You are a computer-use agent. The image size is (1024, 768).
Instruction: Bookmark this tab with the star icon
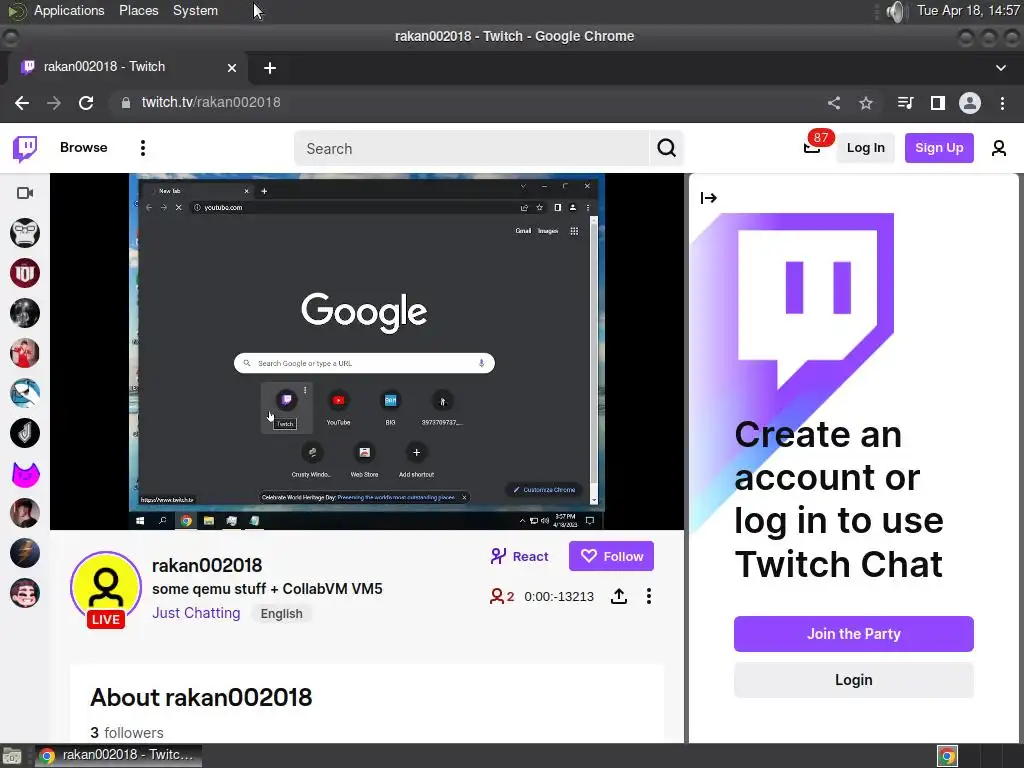click(866, 103)
